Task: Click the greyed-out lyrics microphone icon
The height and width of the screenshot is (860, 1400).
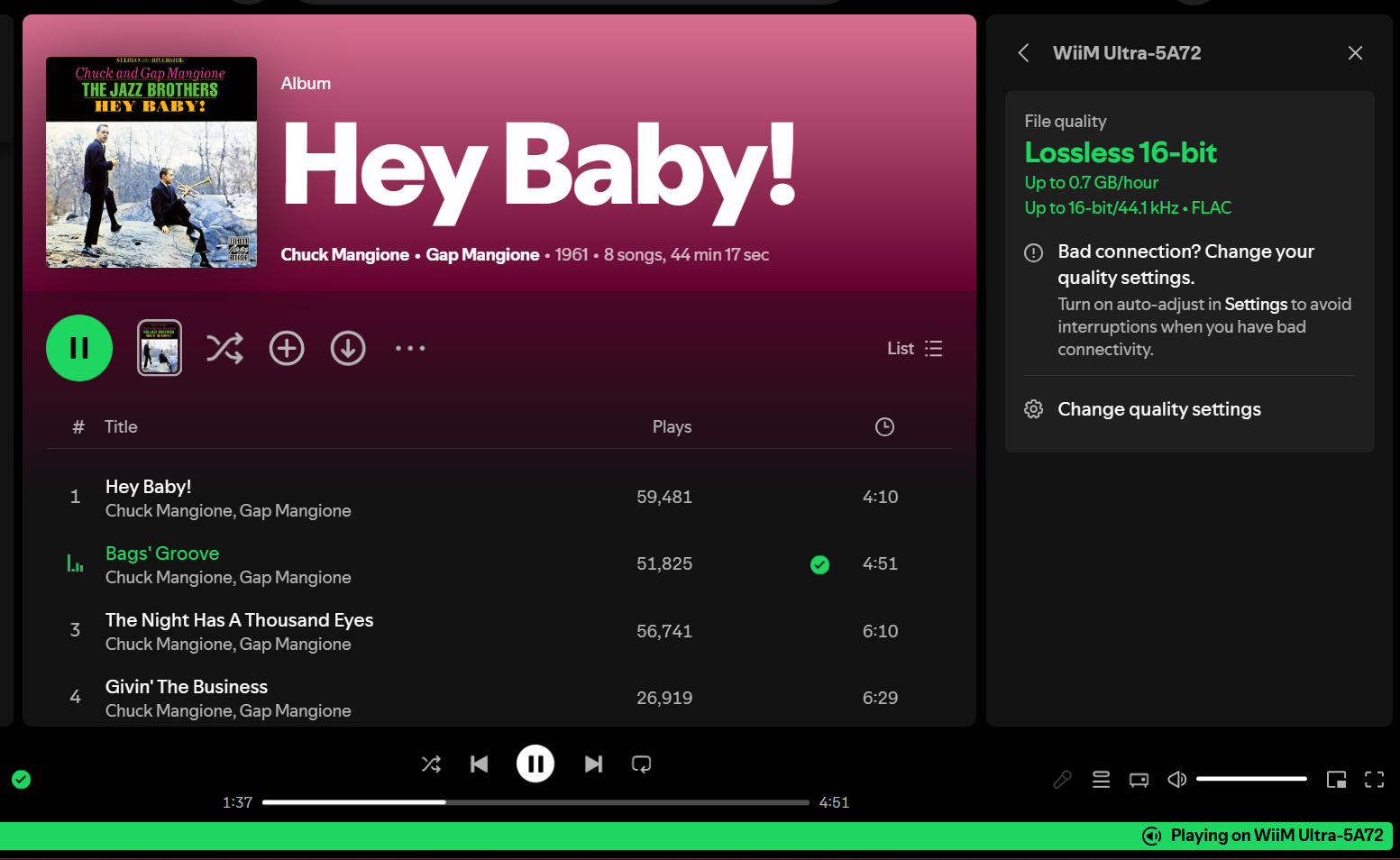Action: [1063, 780]
